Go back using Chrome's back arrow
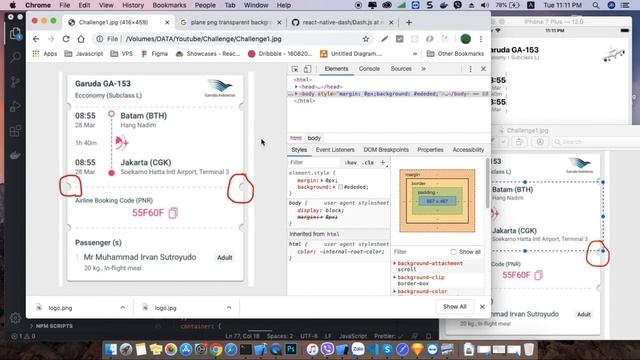Viewport: 640px width, 360px height. point(36,39)
